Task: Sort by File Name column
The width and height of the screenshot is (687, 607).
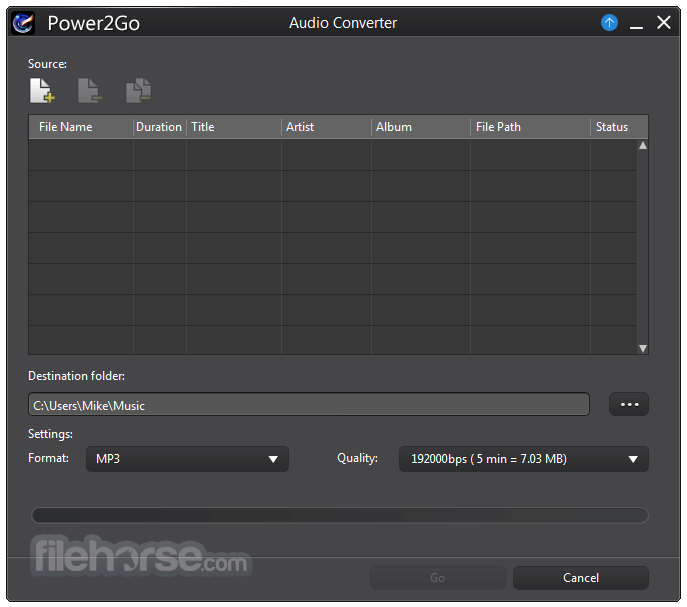Action: click(x=81, y=127)
